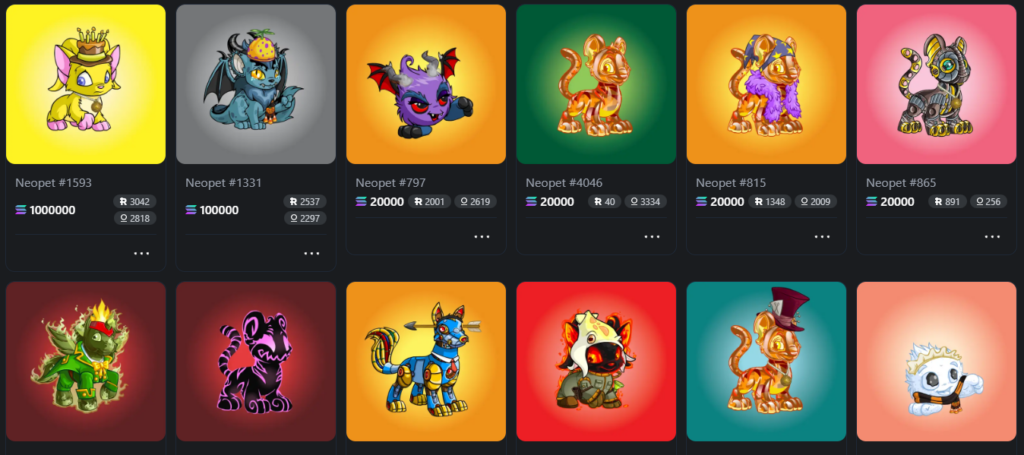View the purple bat-winged Neopet #797 image
This screenshot has width=1024, height=455.
pos(426,84)
